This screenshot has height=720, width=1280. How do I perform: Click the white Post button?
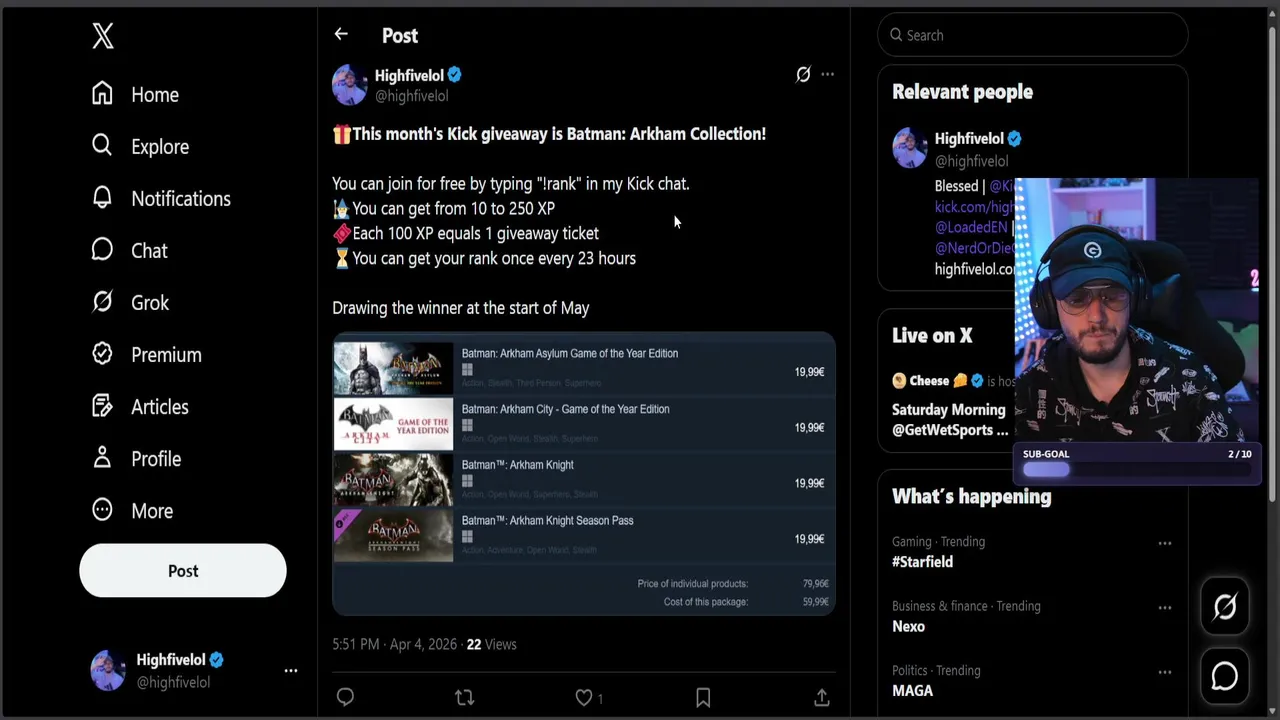(x=183, y=571)
